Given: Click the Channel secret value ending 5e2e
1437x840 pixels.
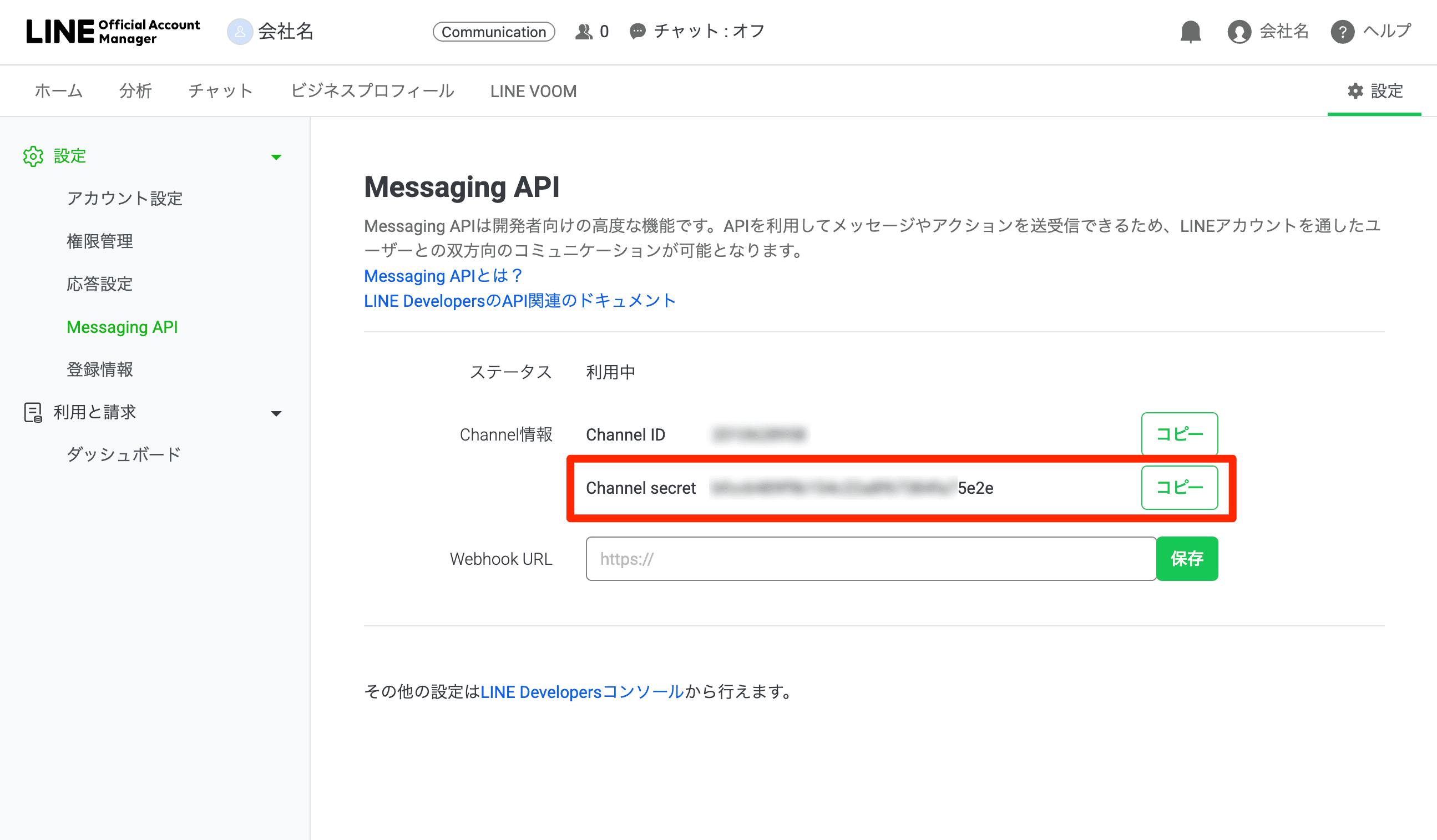Looking at the screenshot, I should tap(852, 488).
